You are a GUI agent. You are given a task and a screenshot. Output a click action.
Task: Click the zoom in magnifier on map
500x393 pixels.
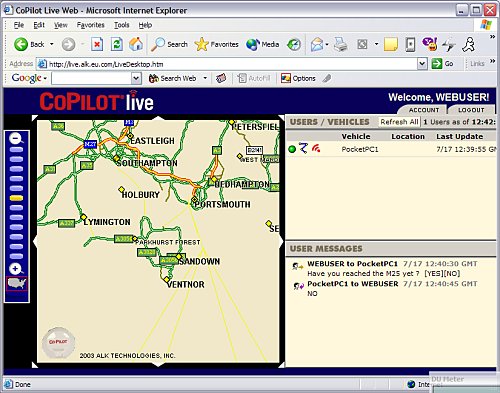coord(16,269)
